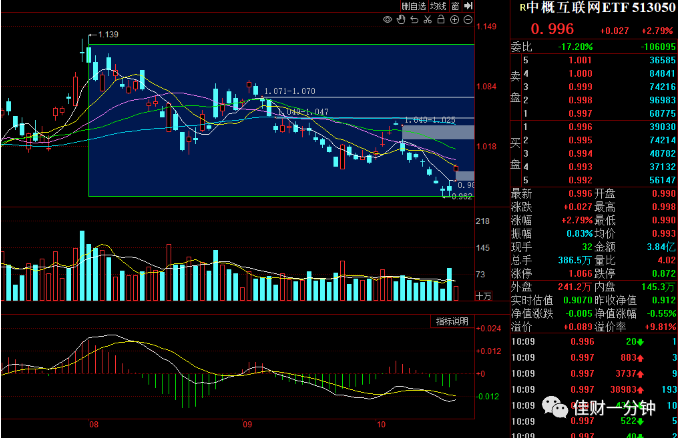Toggle the eye visibility icon above chart
Viewport: 679px width, 438px height.
point(388,19)
